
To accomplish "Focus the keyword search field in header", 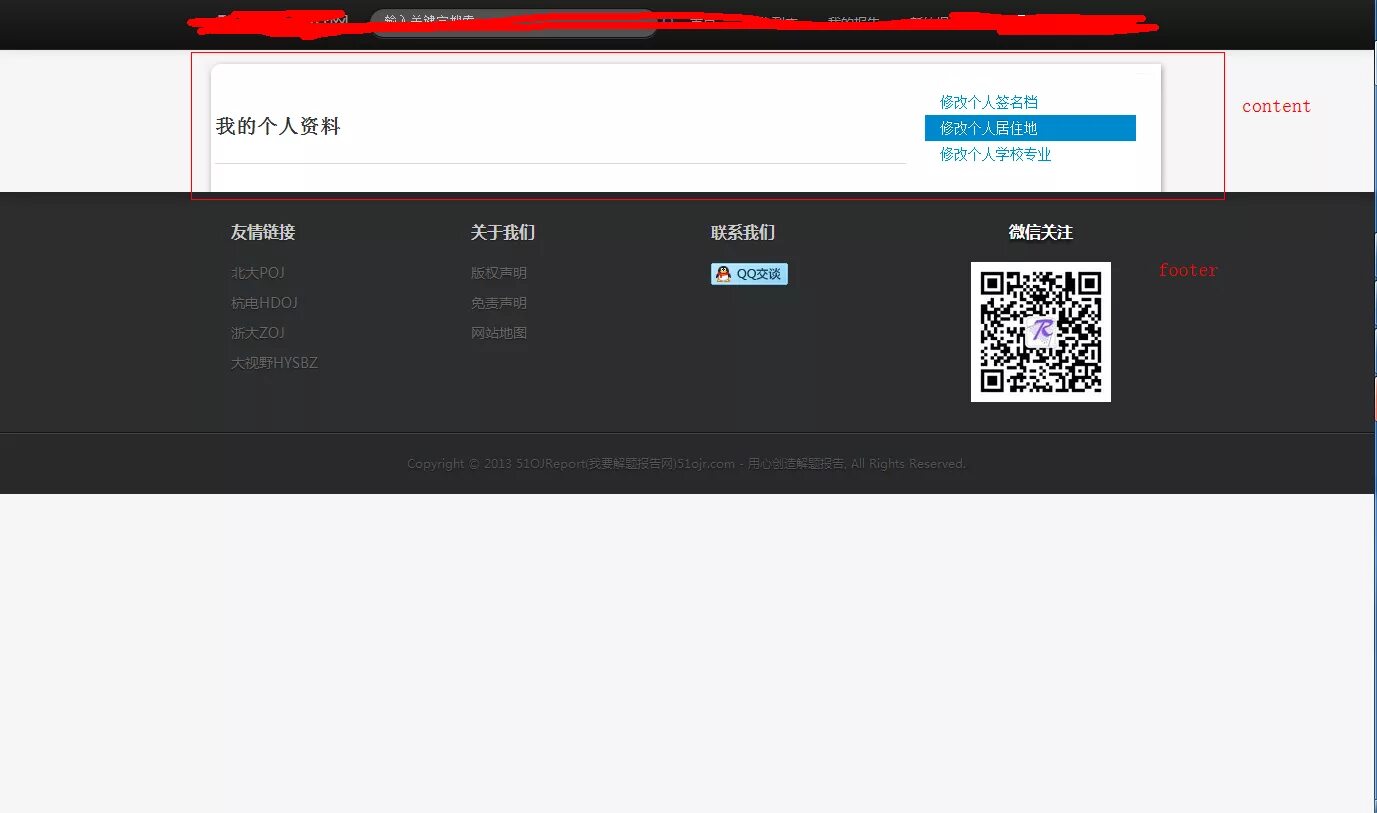I will click(513, 23).
